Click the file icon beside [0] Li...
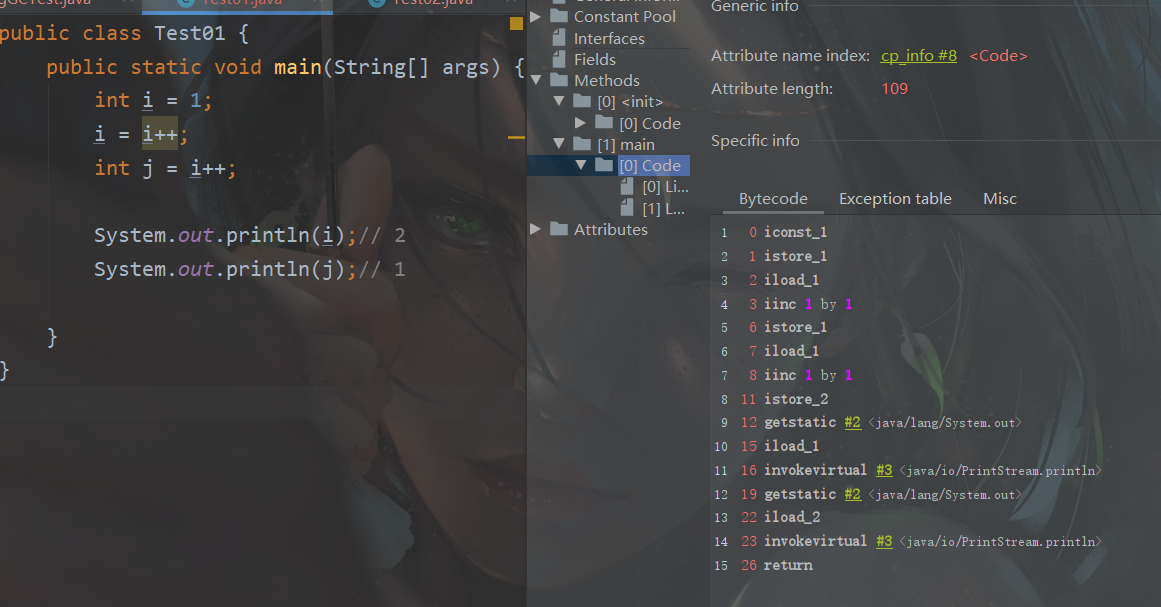Viewport: 1161px width, 607px height. pyautogui.click(x=627, y=187)
